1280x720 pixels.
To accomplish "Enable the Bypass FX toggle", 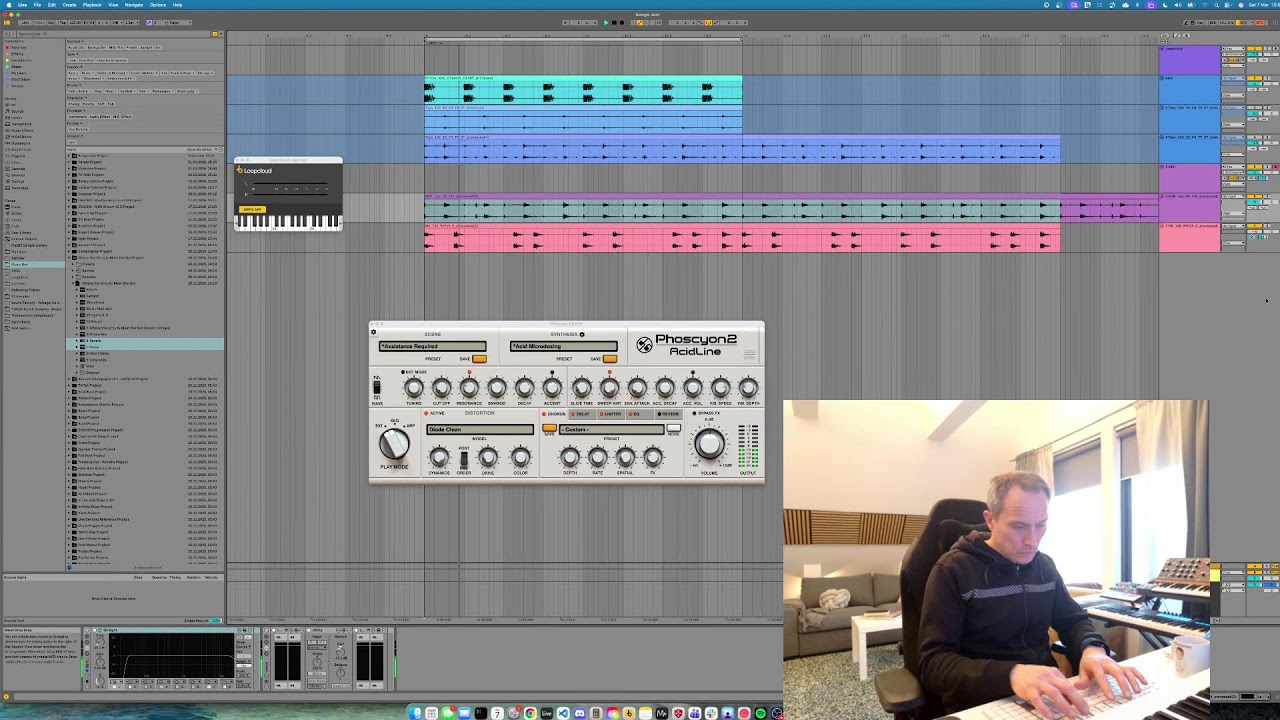I will (x=695, y=414).
